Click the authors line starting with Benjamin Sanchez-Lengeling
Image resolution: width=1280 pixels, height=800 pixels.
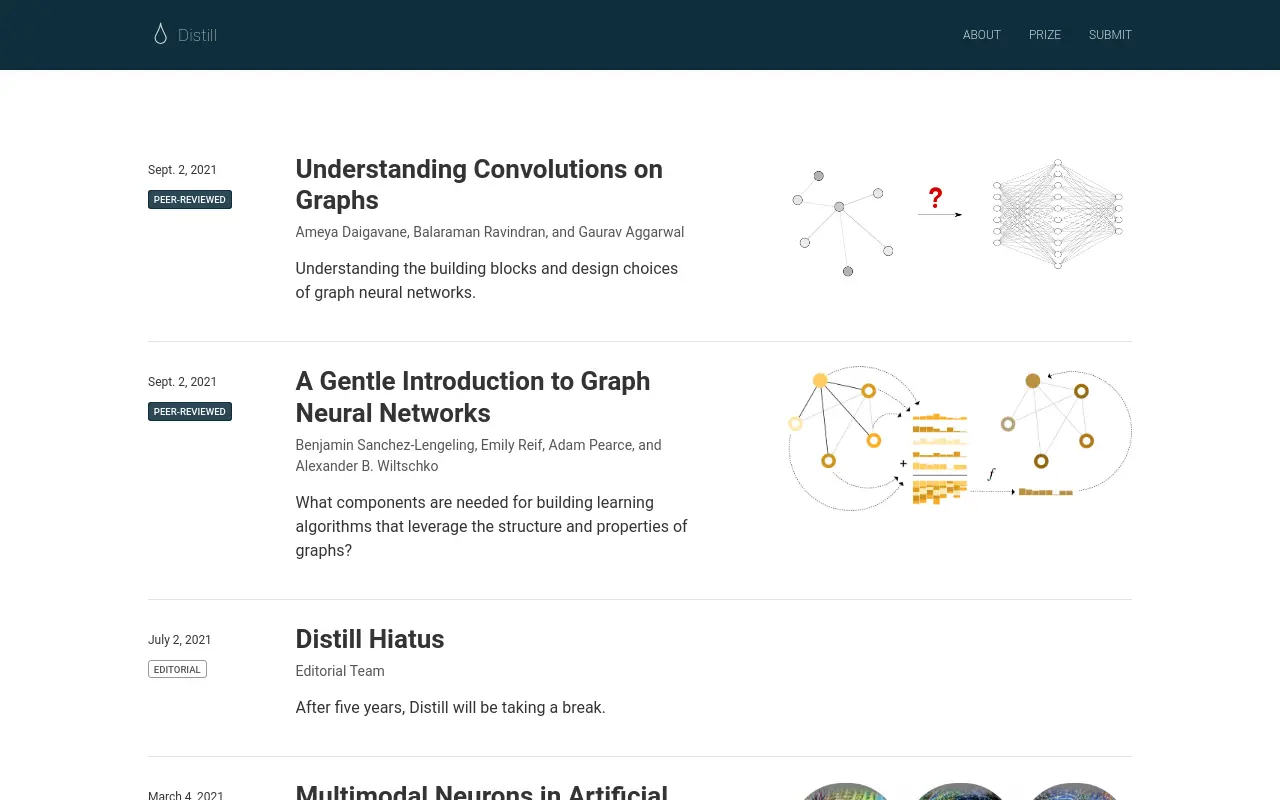point(479,455)
